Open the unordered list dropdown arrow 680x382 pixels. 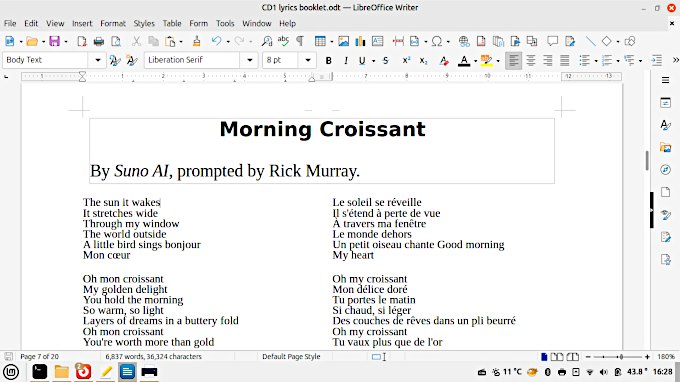(596, 61)
